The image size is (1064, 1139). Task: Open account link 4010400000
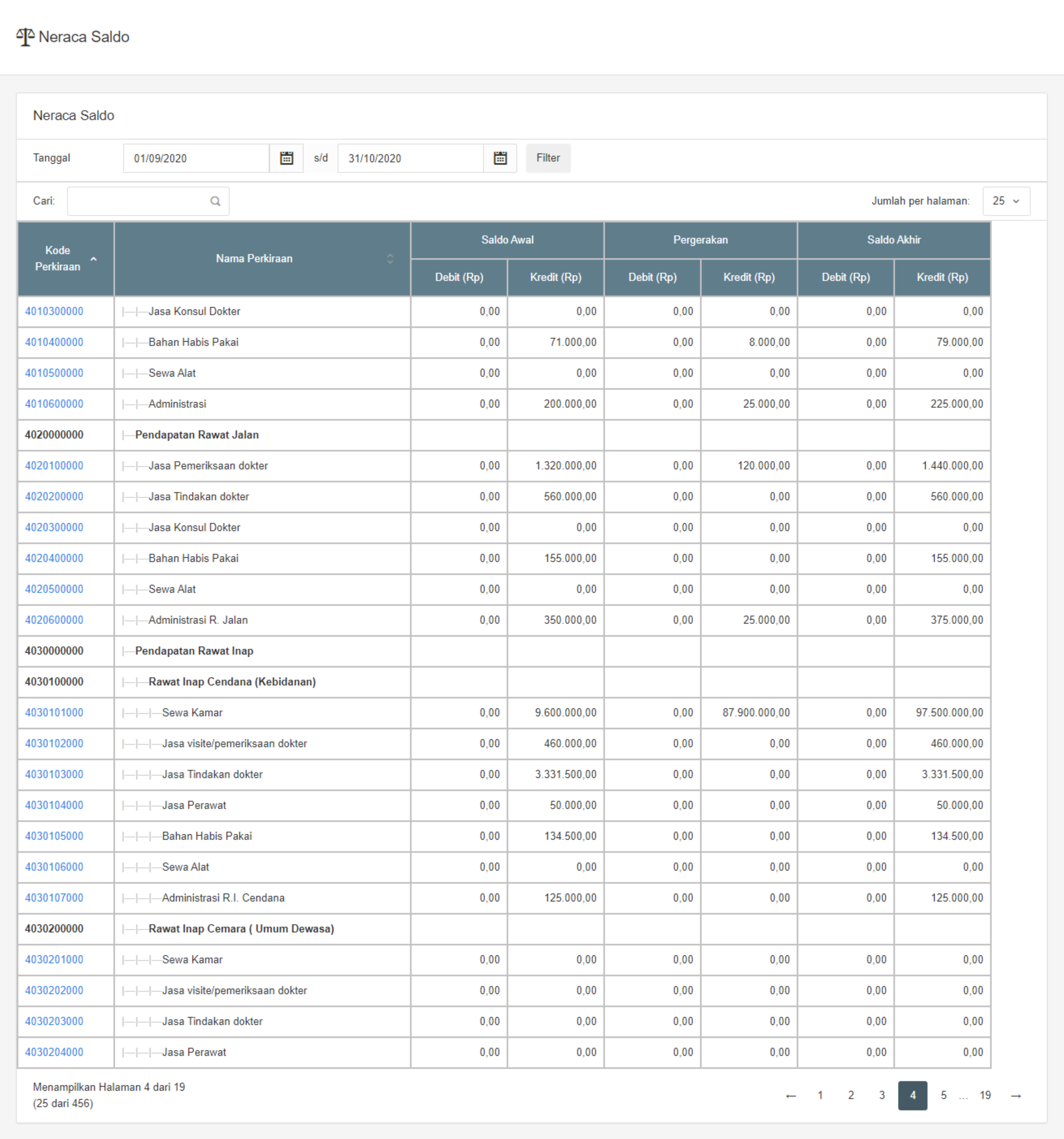pos(54,342)
